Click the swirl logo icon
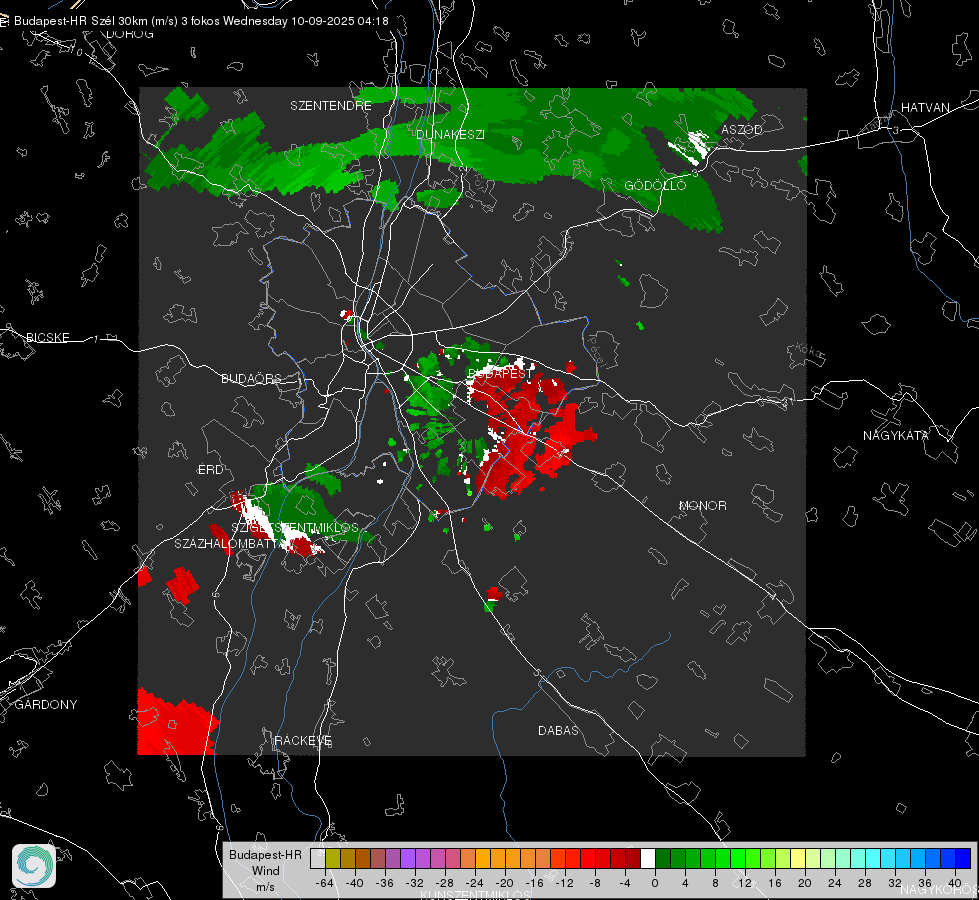979x900 pixels. click(34, 866)
